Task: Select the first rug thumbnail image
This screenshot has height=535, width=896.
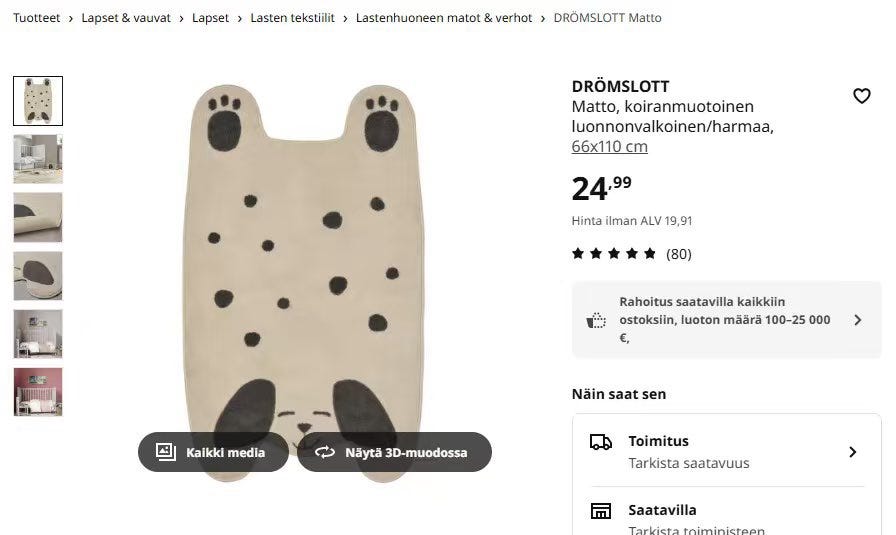Action: click(38, 101)
